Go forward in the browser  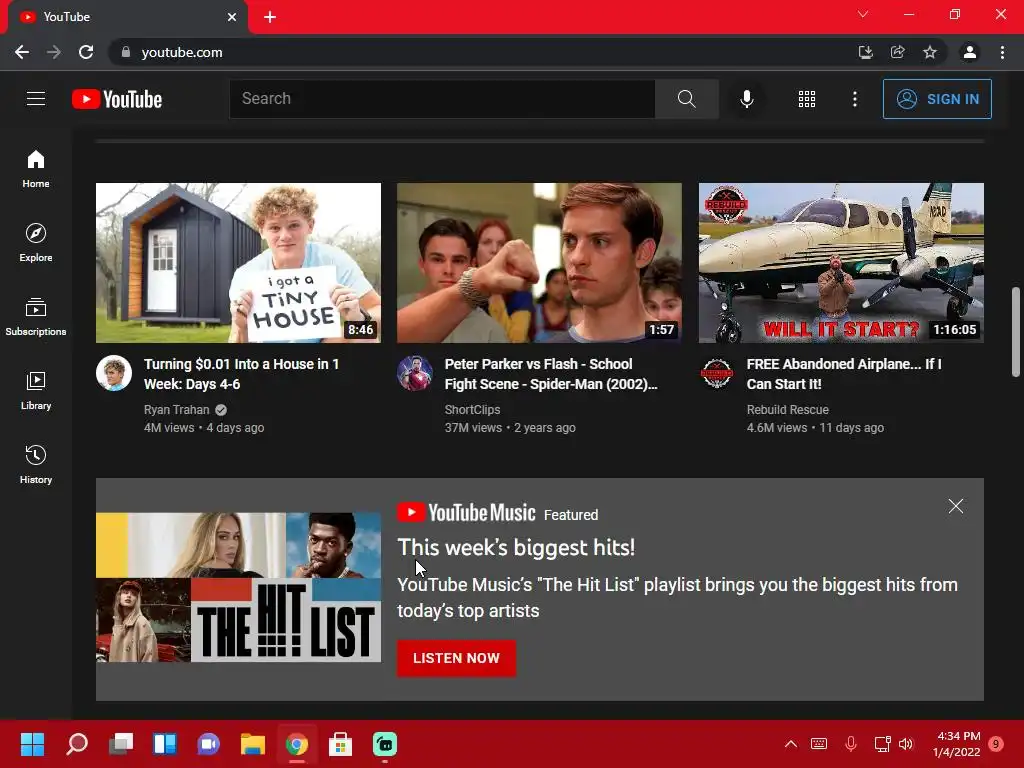pyautogui.click(x=54, y=52)
